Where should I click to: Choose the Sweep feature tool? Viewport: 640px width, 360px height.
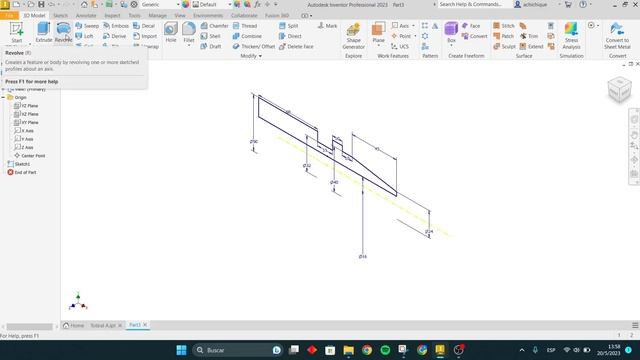(87, 26)
